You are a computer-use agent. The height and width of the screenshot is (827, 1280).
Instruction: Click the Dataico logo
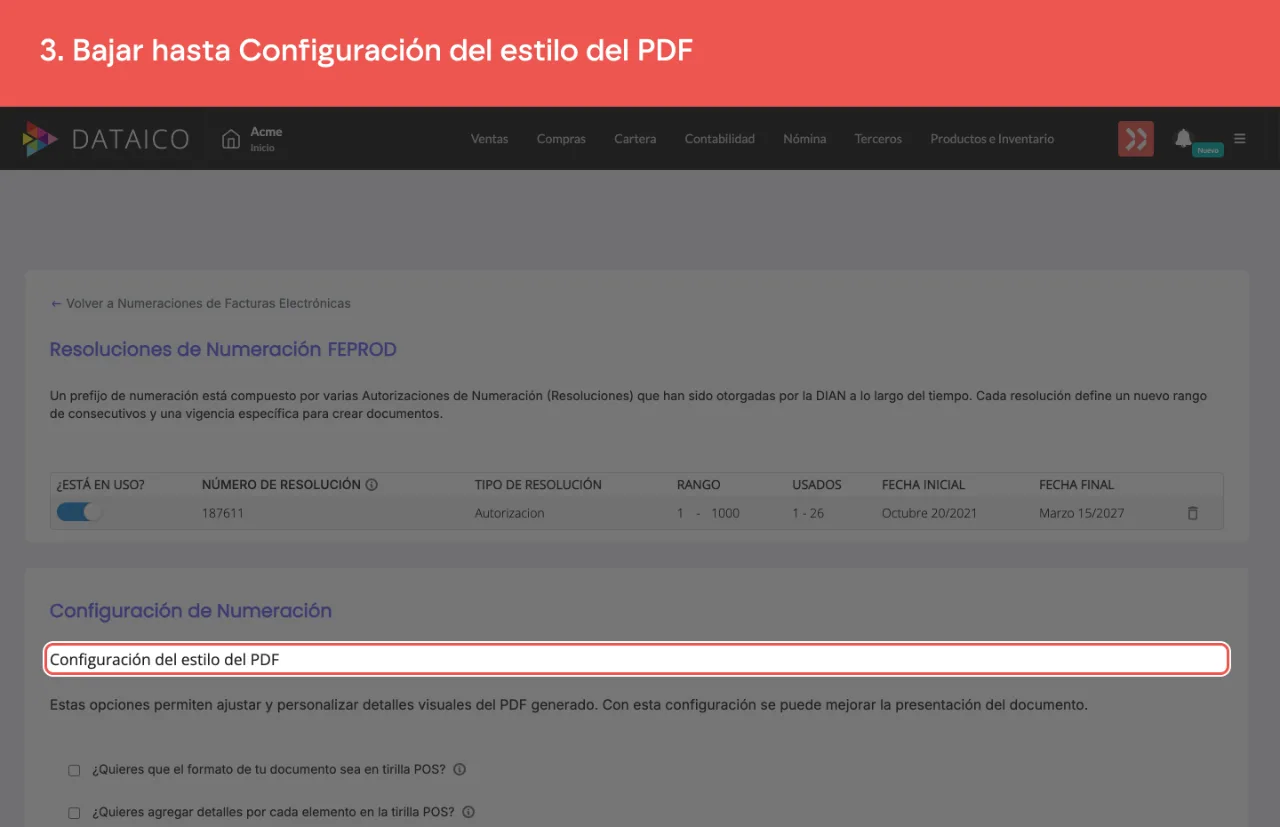[105, 139]
